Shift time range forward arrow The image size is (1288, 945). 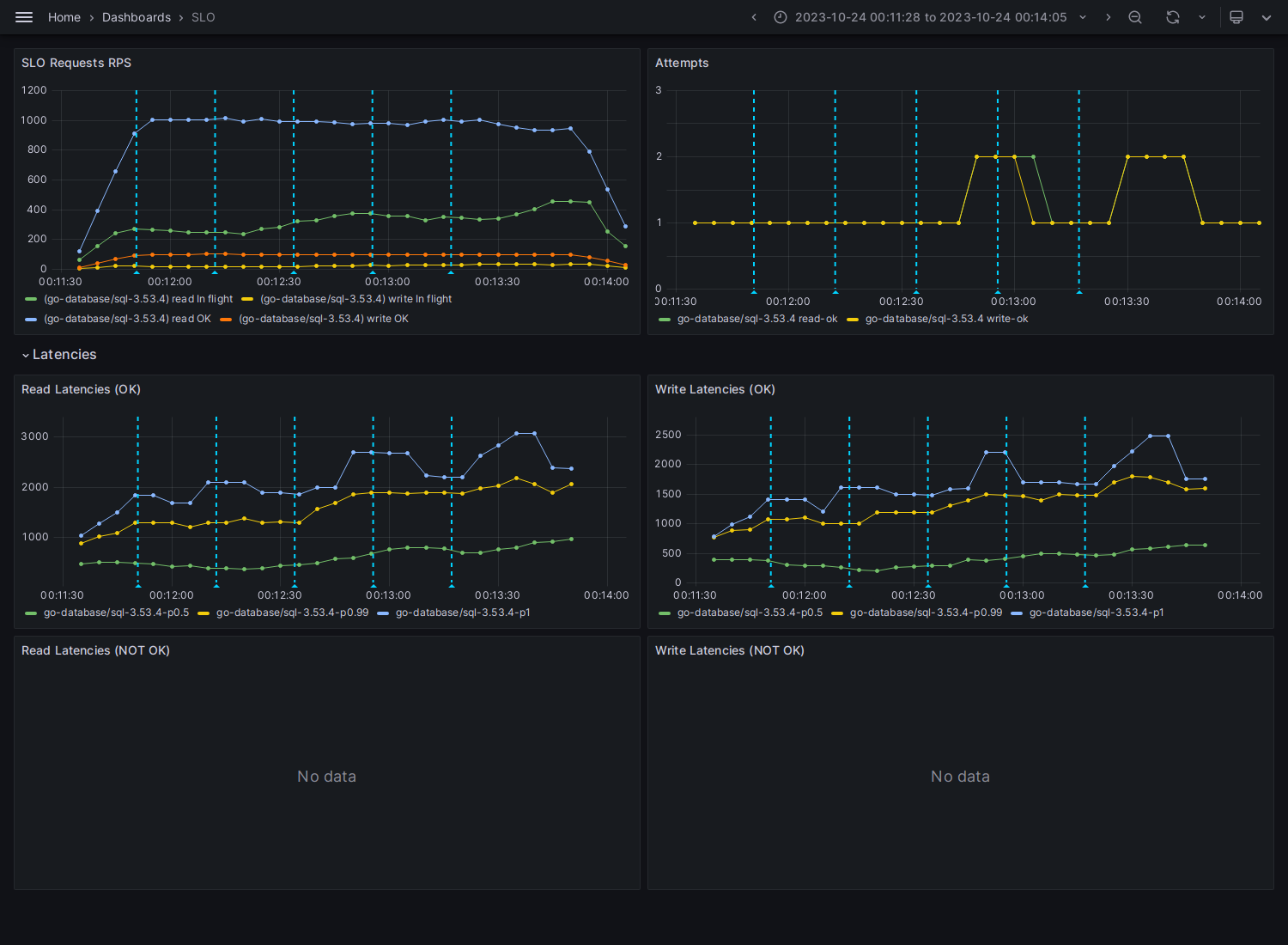1108,17
